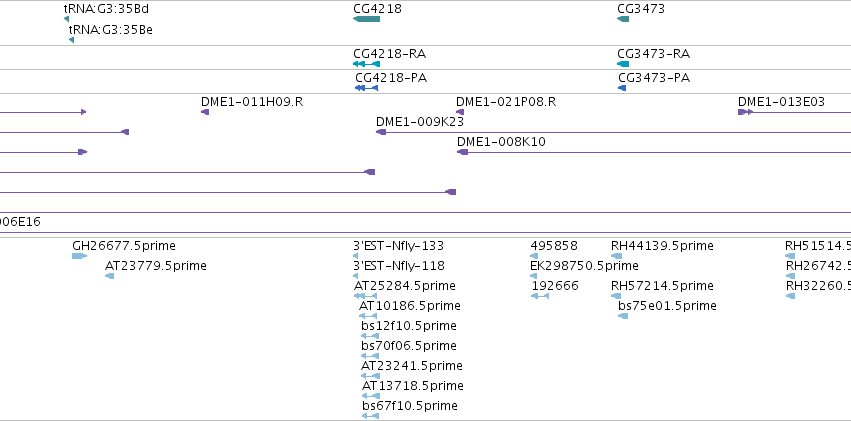The image size is (851, 421).
Task: Click the CG3473-RA transcript glyph
Action: coord(623,64)
